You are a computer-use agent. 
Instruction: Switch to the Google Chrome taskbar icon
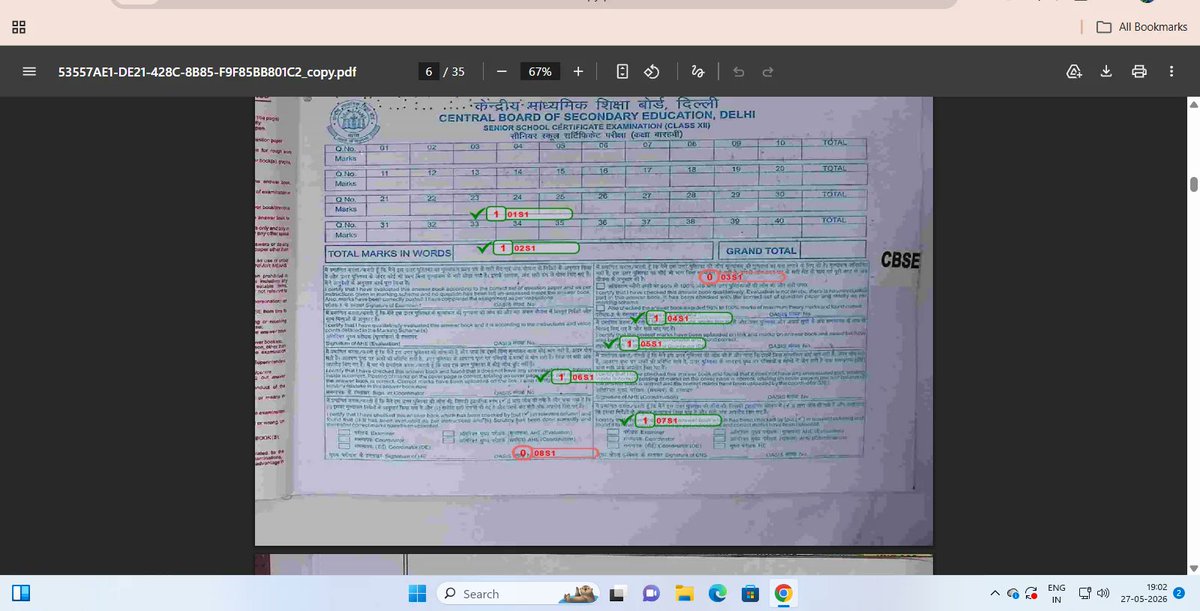click(785, 593)
